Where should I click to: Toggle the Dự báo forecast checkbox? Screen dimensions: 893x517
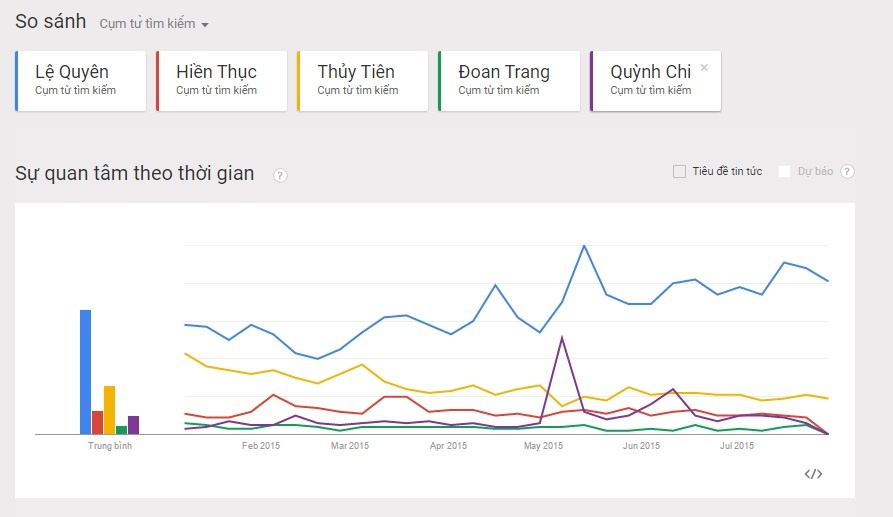[x=785, y=172]
